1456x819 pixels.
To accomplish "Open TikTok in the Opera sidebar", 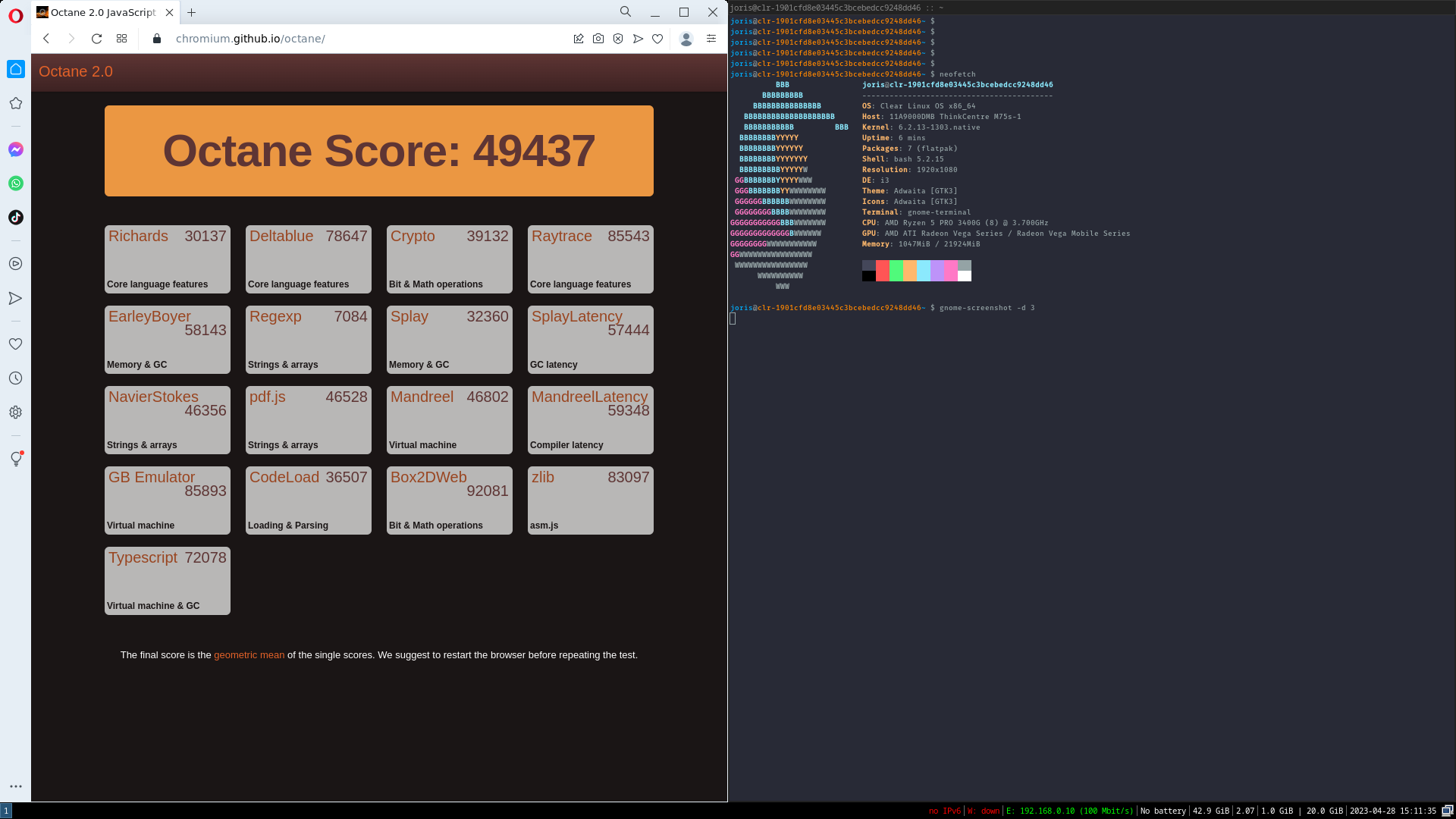I will coord(15,218).
